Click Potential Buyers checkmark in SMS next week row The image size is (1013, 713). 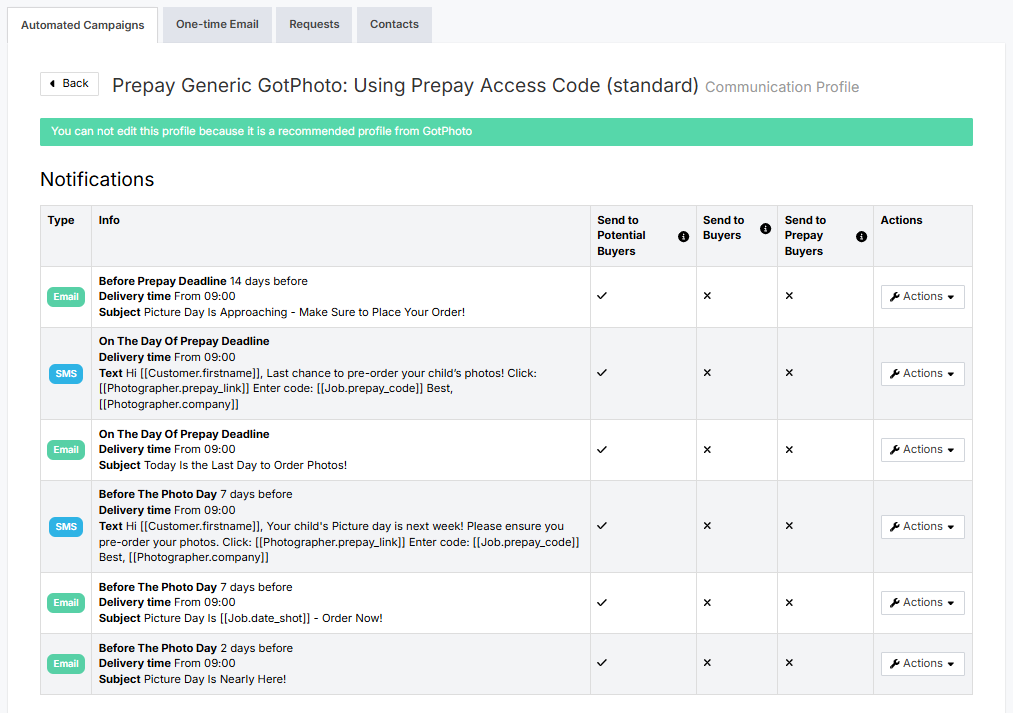[602, 526]
